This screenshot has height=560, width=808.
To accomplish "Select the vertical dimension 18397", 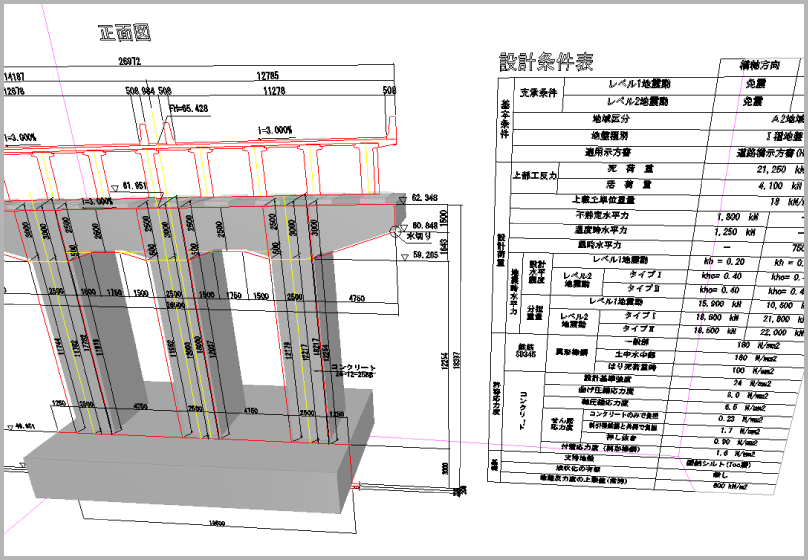I will (x=458, y=359).
